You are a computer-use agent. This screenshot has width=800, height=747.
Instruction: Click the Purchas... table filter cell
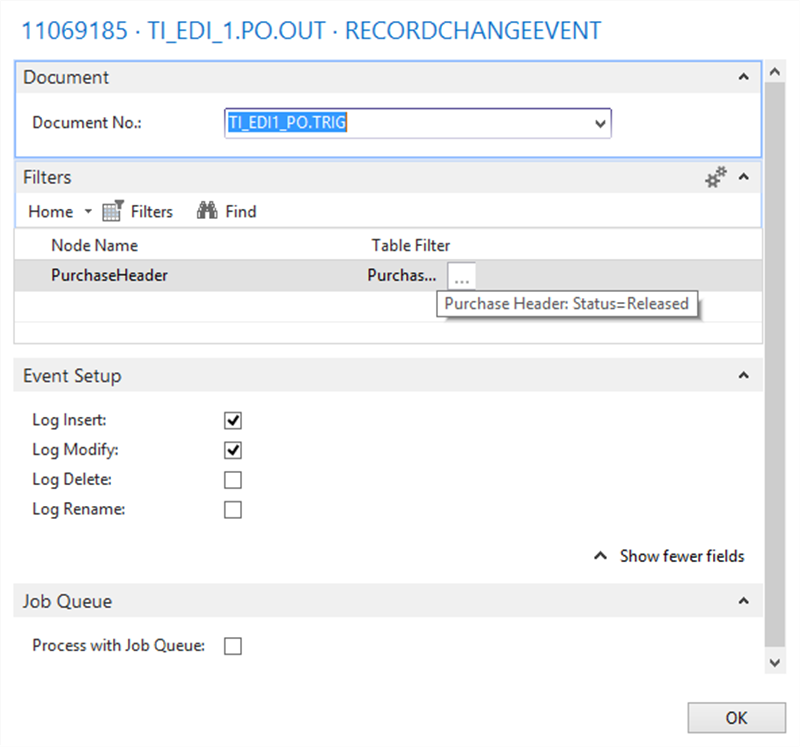pyautogui.click(x=402, y=276)
